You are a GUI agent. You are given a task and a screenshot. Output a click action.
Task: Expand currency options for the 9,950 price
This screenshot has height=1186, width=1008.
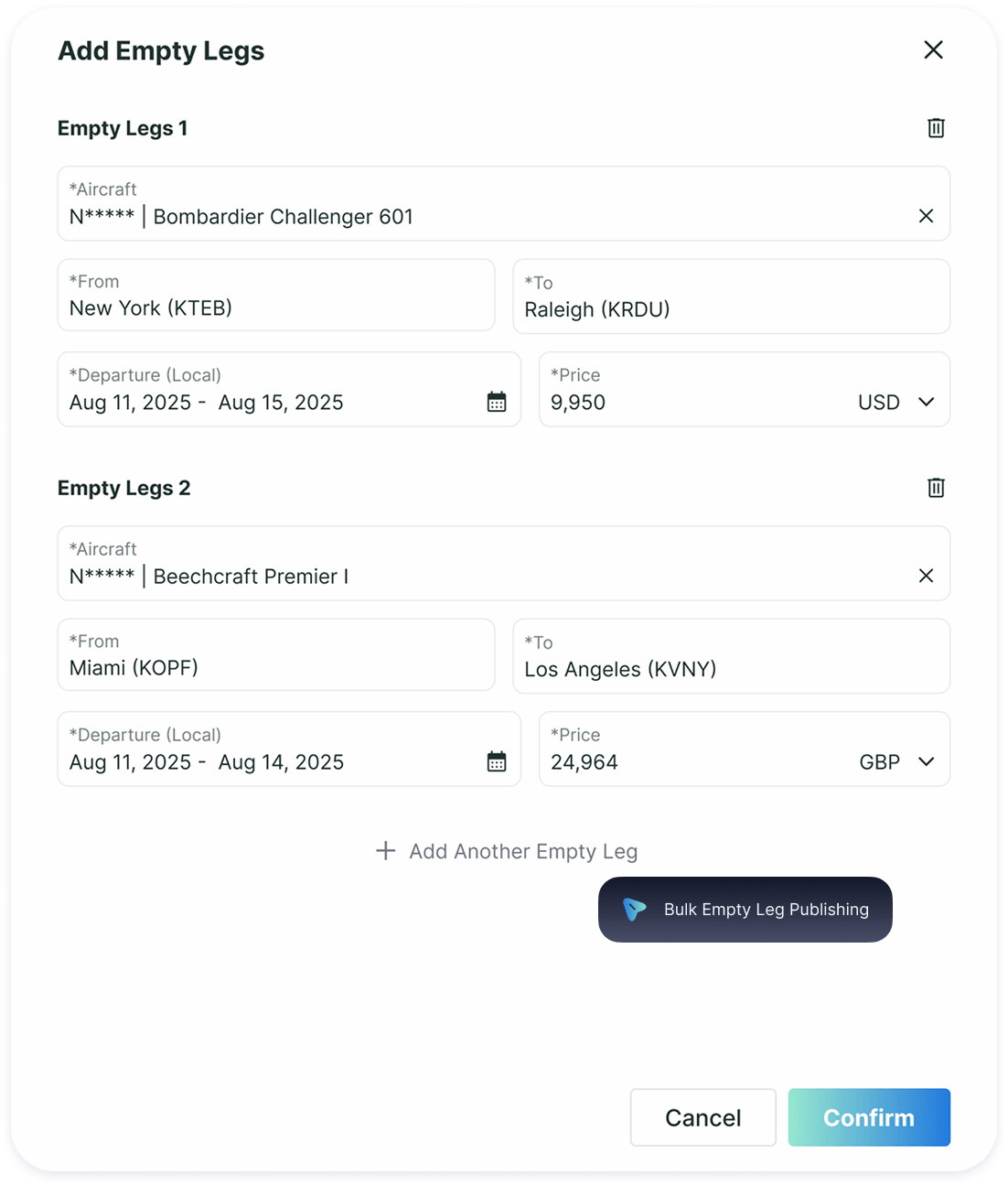click(926, 402)
